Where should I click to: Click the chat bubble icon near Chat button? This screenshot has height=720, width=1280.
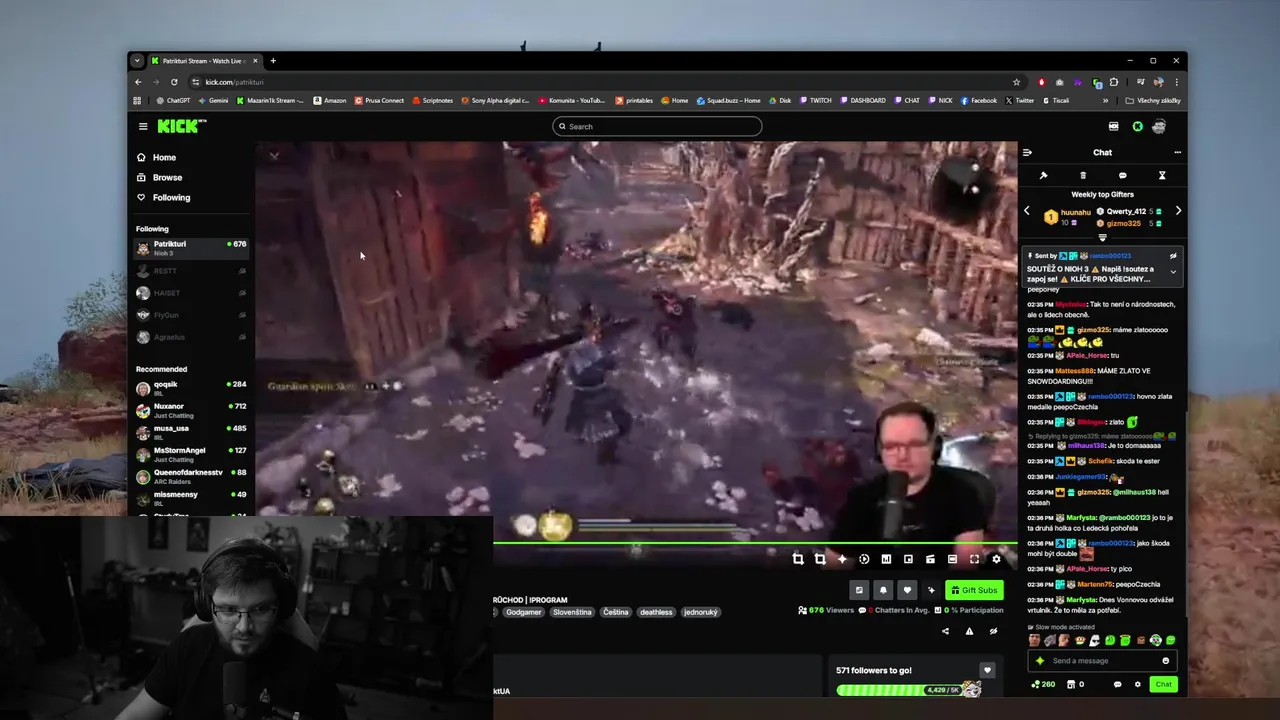click(1117, 685)
